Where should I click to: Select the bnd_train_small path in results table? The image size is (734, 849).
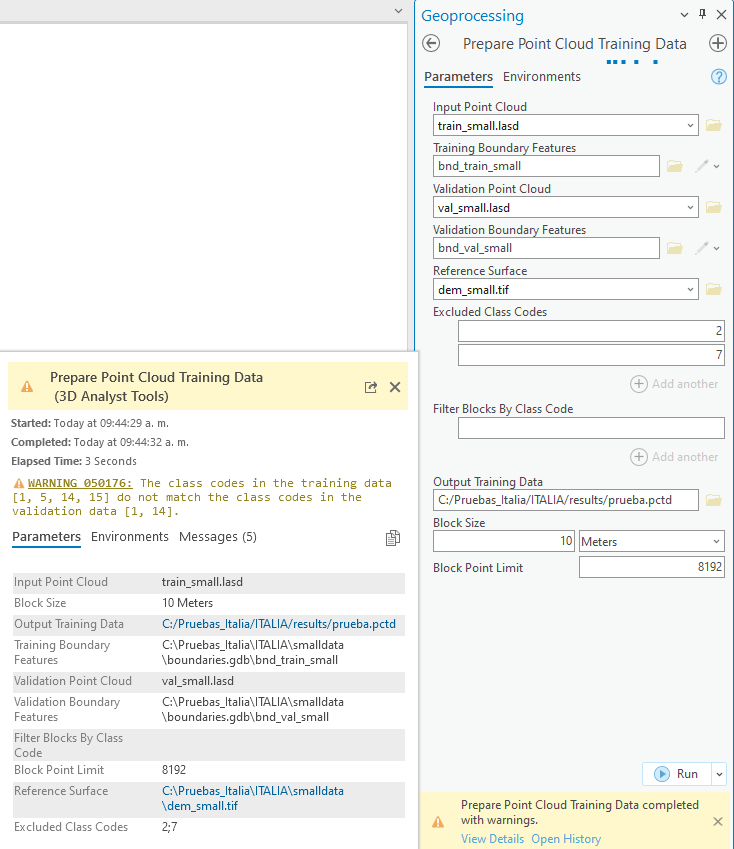point(253,652)
